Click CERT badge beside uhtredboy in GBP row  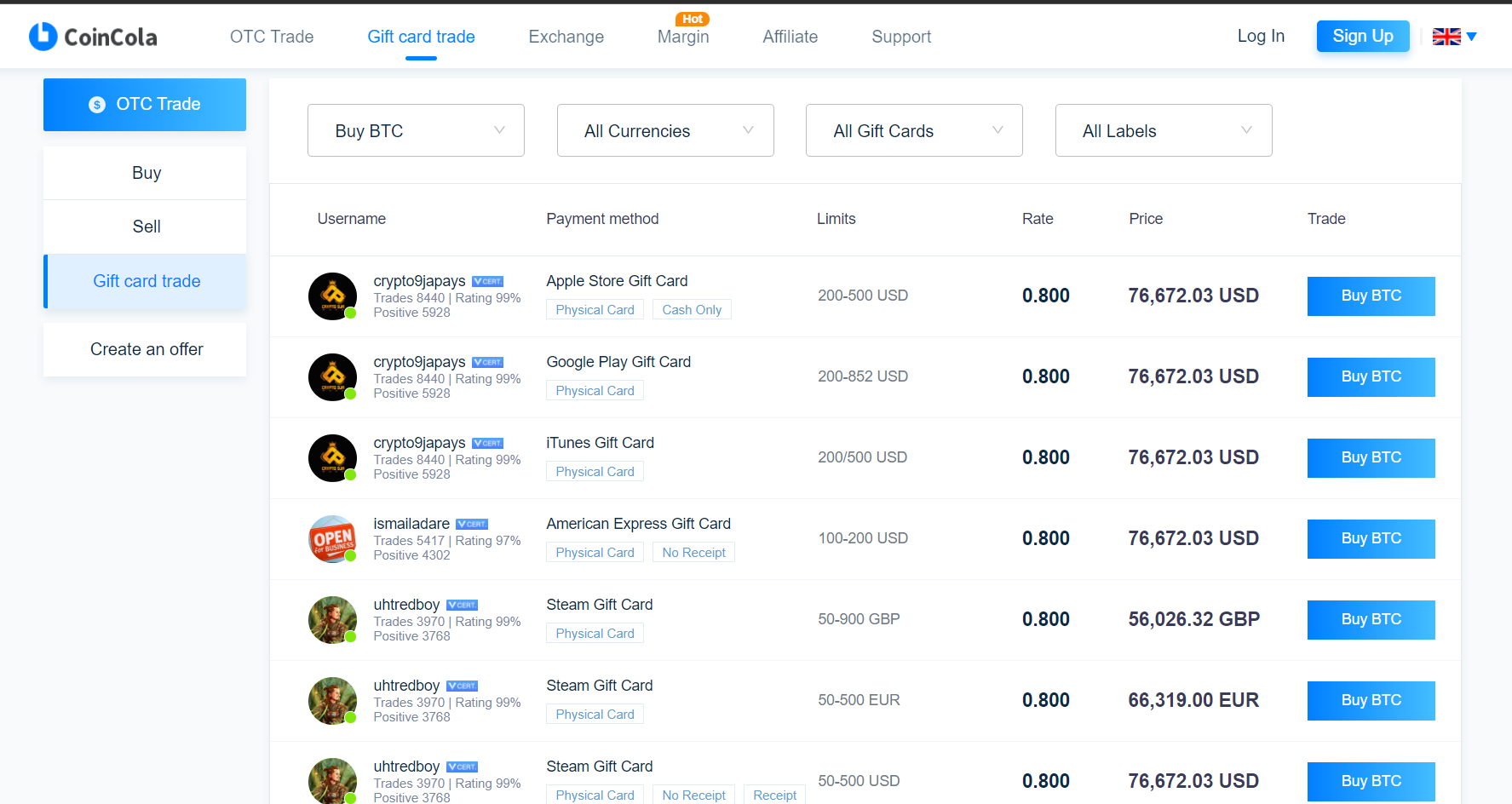point(462,605)
